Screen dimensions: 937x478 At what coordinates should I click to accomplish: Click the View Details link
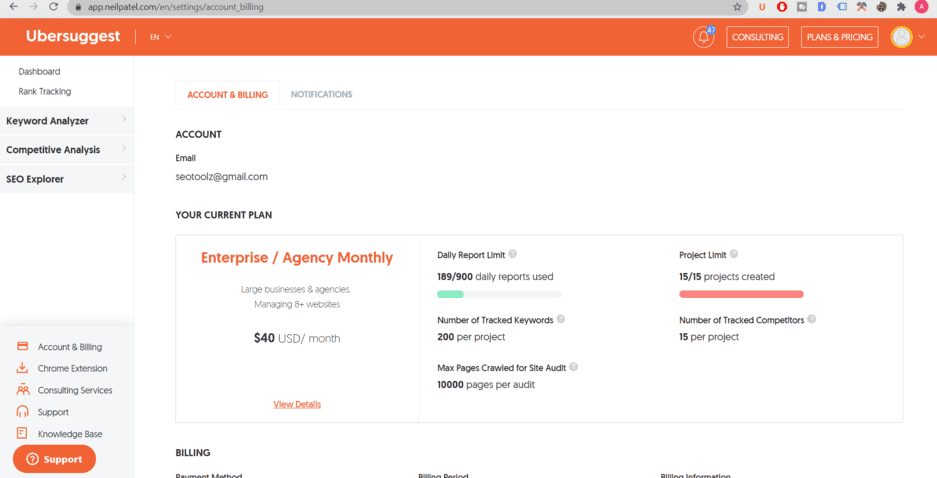(x=297, y=405)
